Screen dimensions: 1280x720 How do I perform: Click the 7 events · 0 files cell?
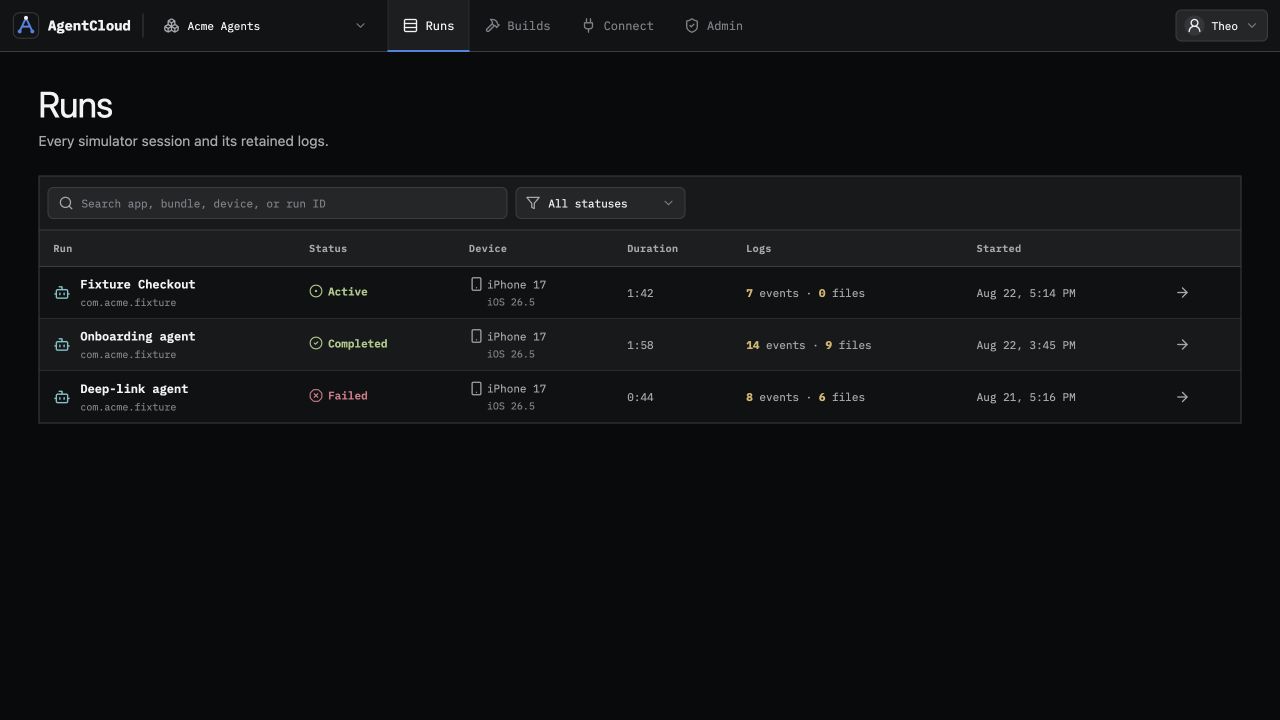click(x=805, y=293)
